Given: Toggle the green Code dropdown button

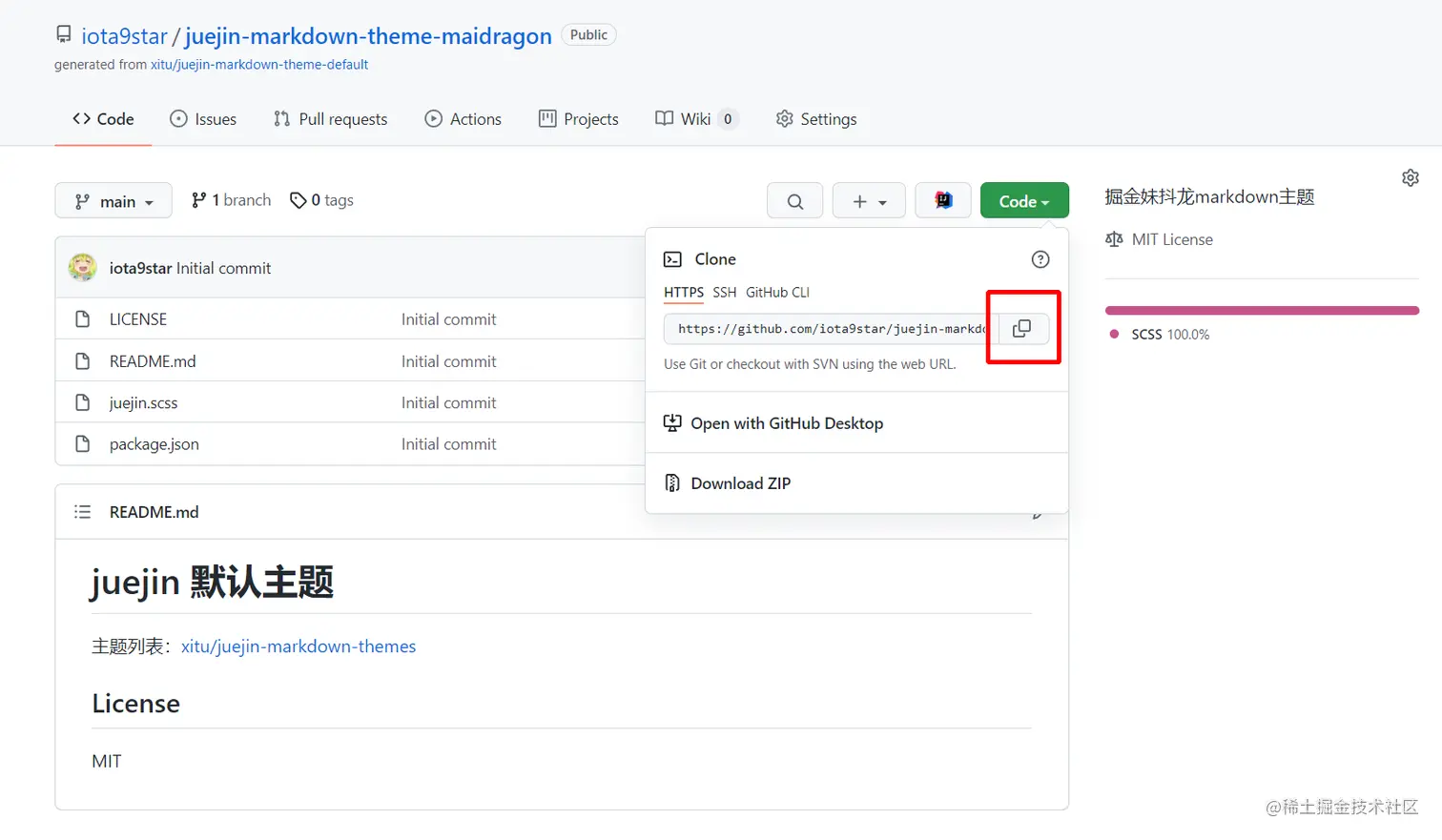Looking at the screenshot, I should [1024, 201].
